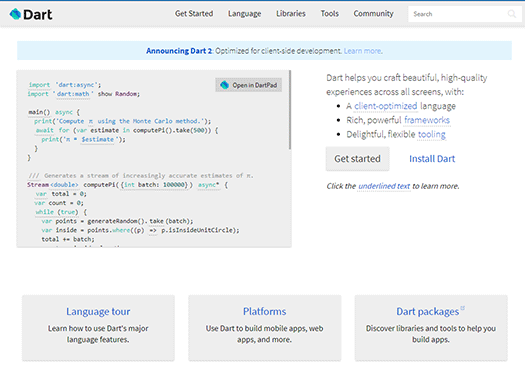Click the Install Dart link
525x383 pixels.
432,159
